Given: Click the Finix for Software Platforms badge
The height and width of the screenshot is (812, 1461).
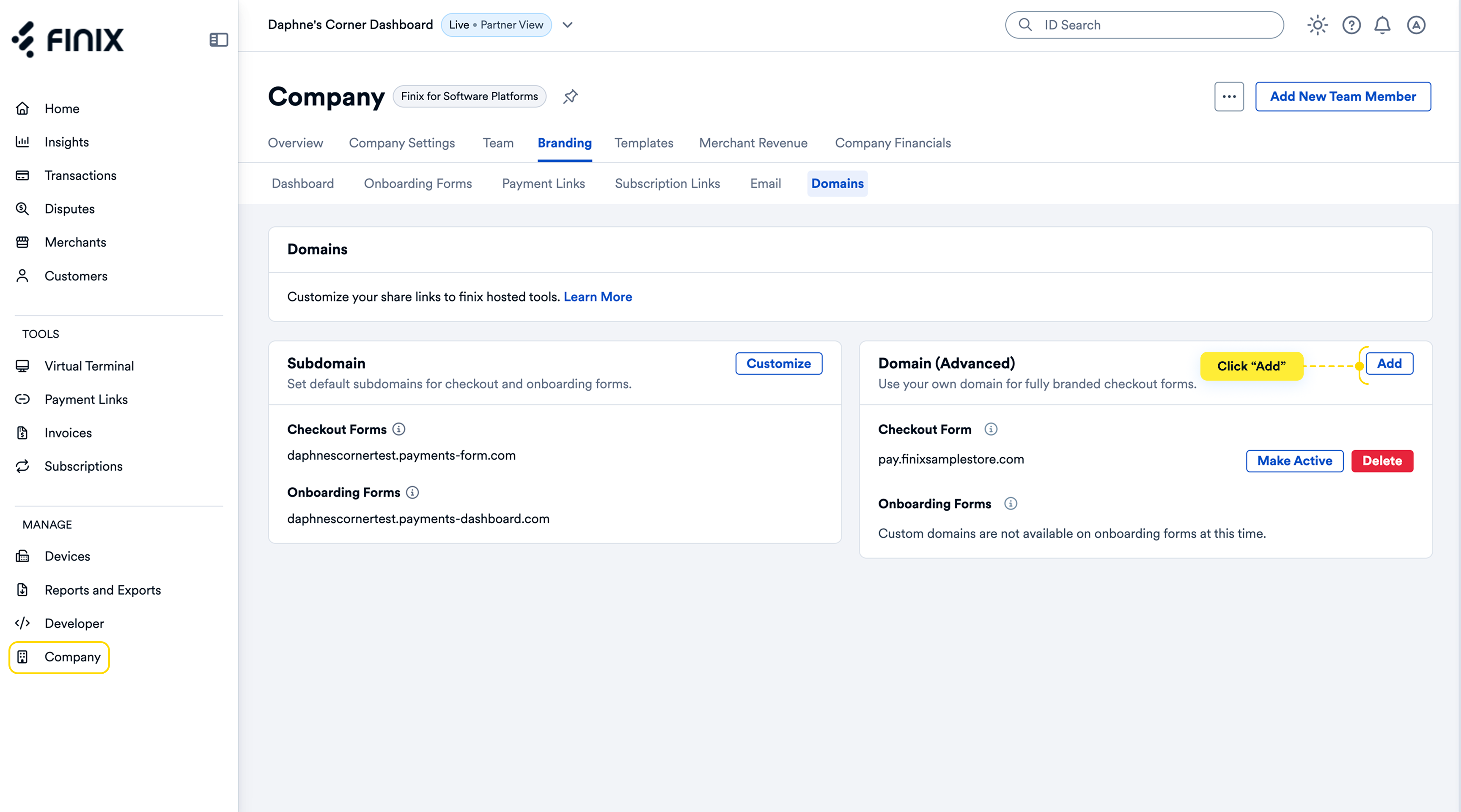Looking at the screenshot, I should 470,96.
